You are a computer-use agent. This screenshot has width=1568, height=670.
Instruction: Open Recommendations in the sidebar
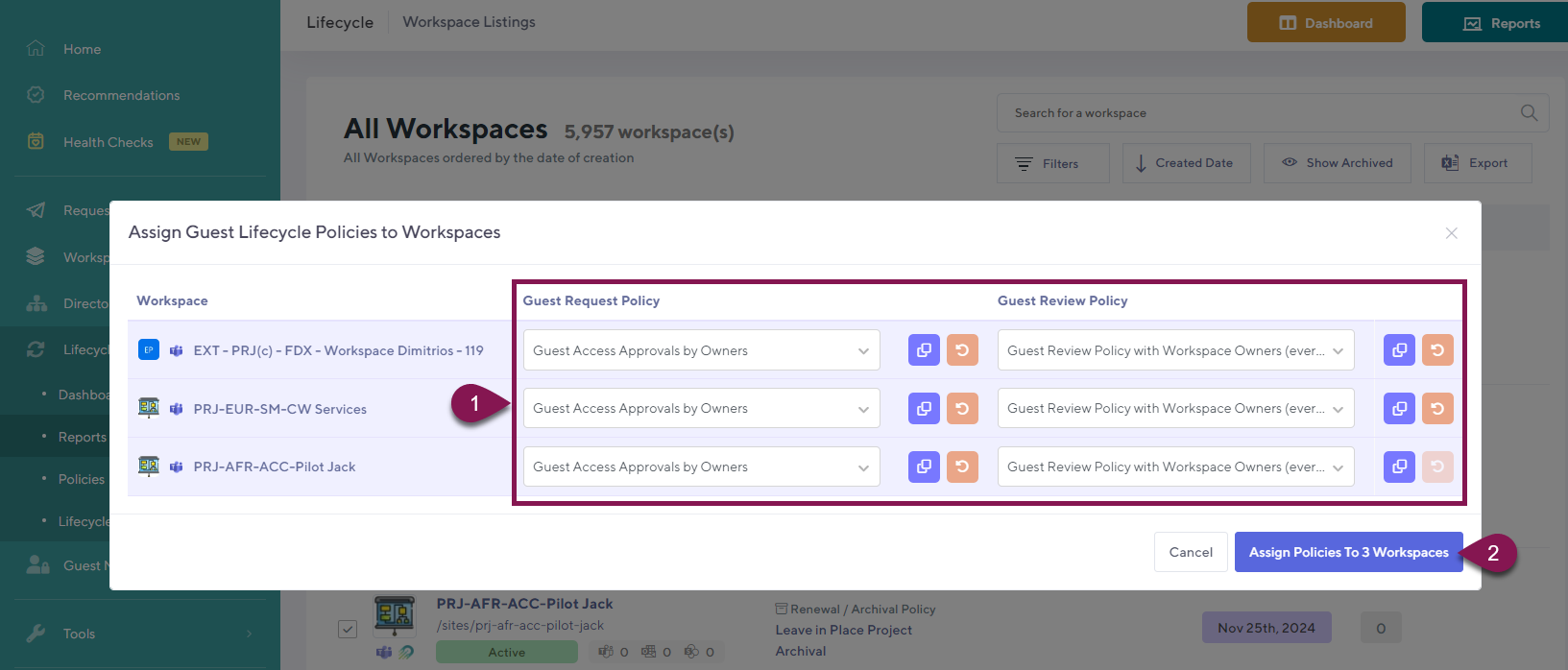tap(121, 95)
